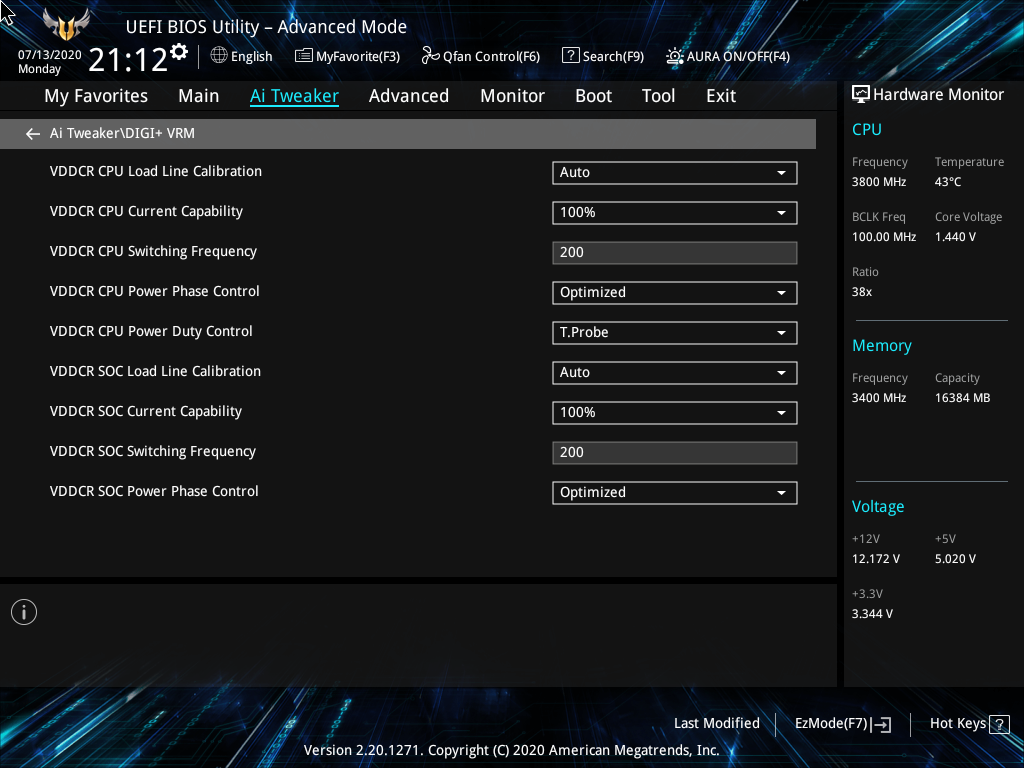The width and height of the screenshot is (1024, 768).
Task: Click the Last Modified button
Action: tap(716, 724)
